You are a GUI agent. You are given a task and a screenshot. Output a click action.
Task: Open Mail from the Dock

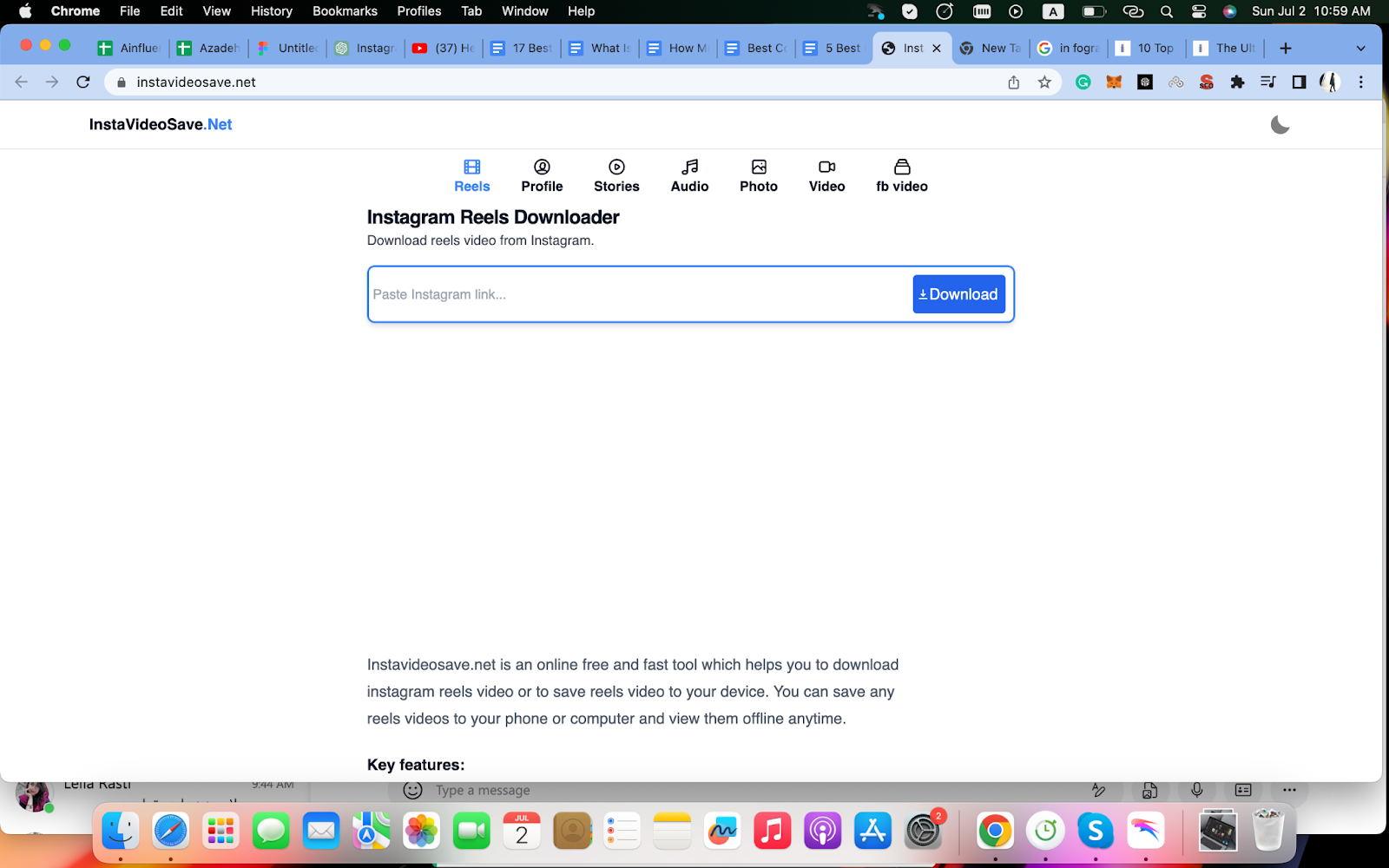pyautogui.click(x=321, y=831)
